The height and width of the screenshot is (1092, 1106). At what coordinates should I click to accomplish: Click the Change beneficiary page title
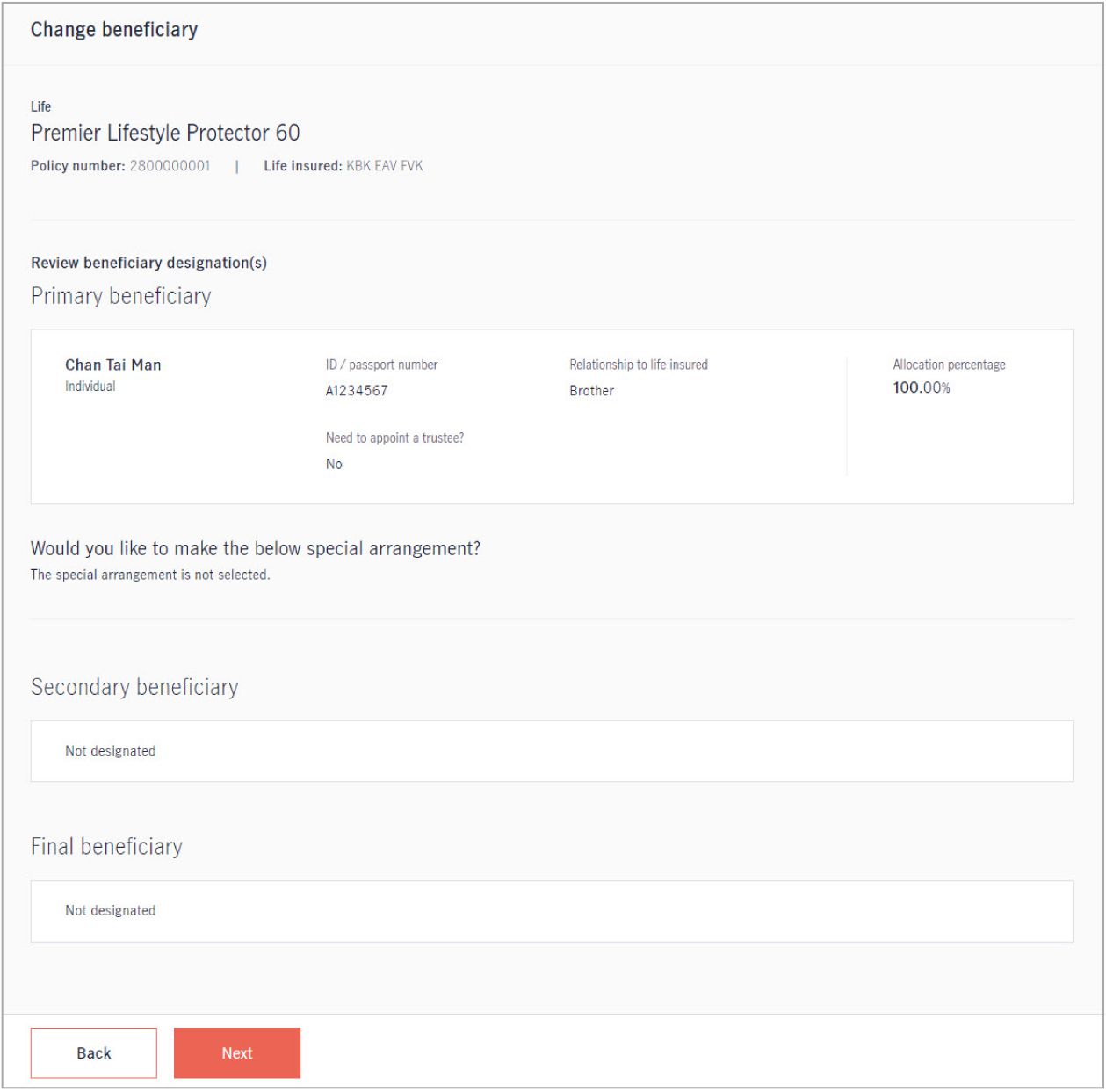click(114, 30)
